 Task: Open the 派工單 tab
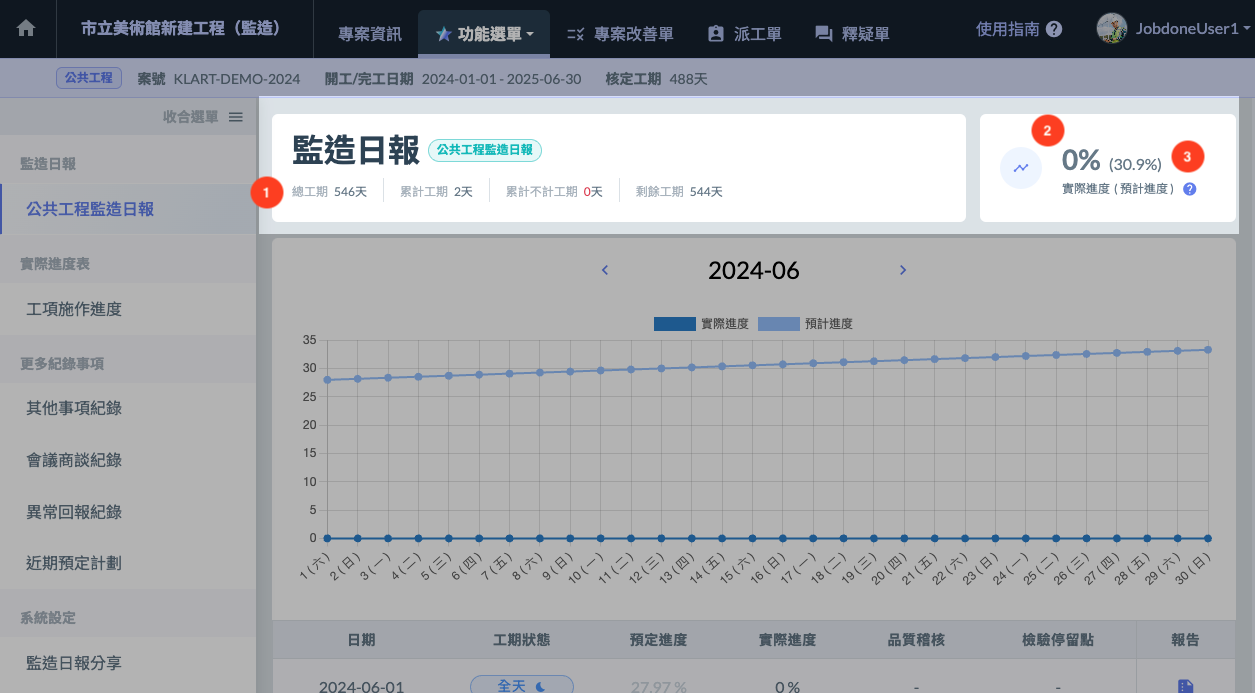(744, 34)
